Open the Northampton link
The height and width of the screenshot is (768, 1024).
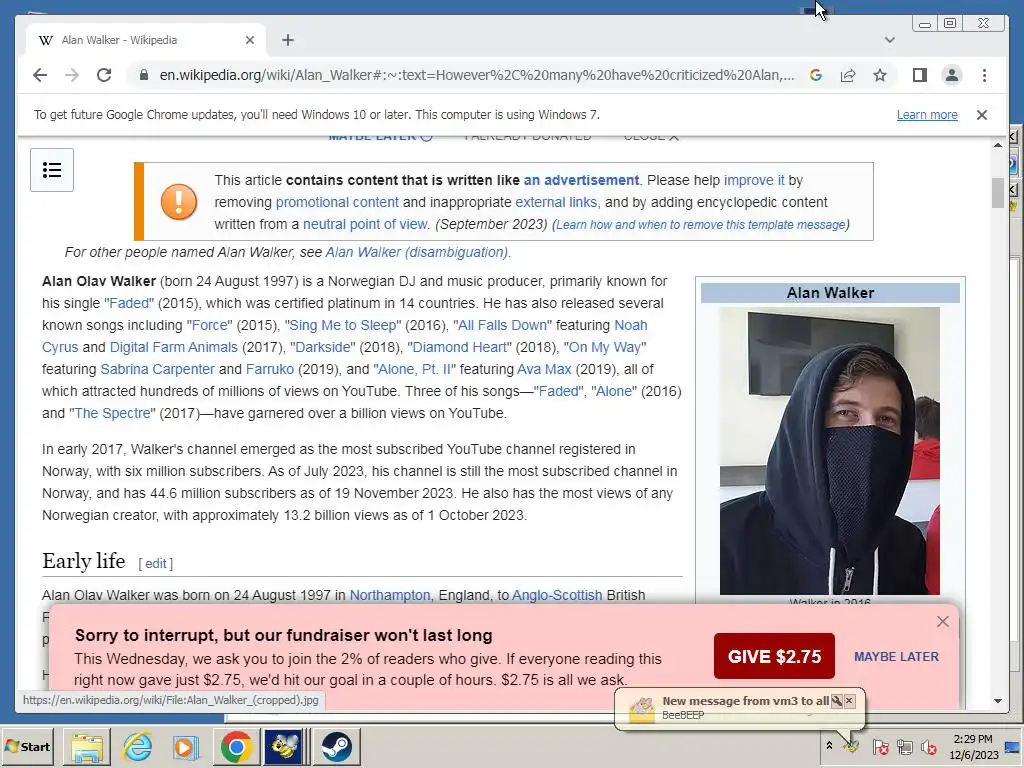point(390,596)
